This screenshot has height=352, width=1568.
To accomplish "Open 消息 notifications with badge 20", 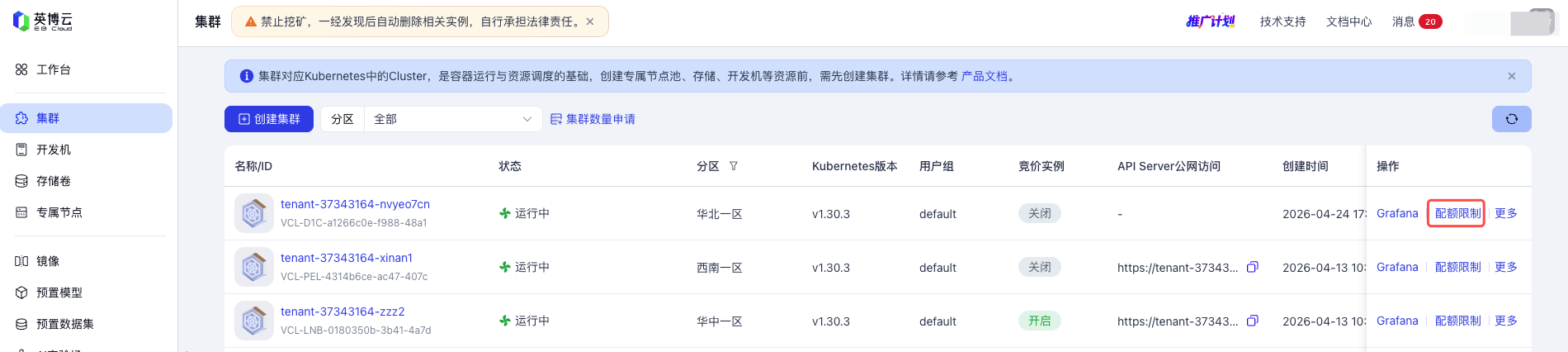I will (1417, 21).
